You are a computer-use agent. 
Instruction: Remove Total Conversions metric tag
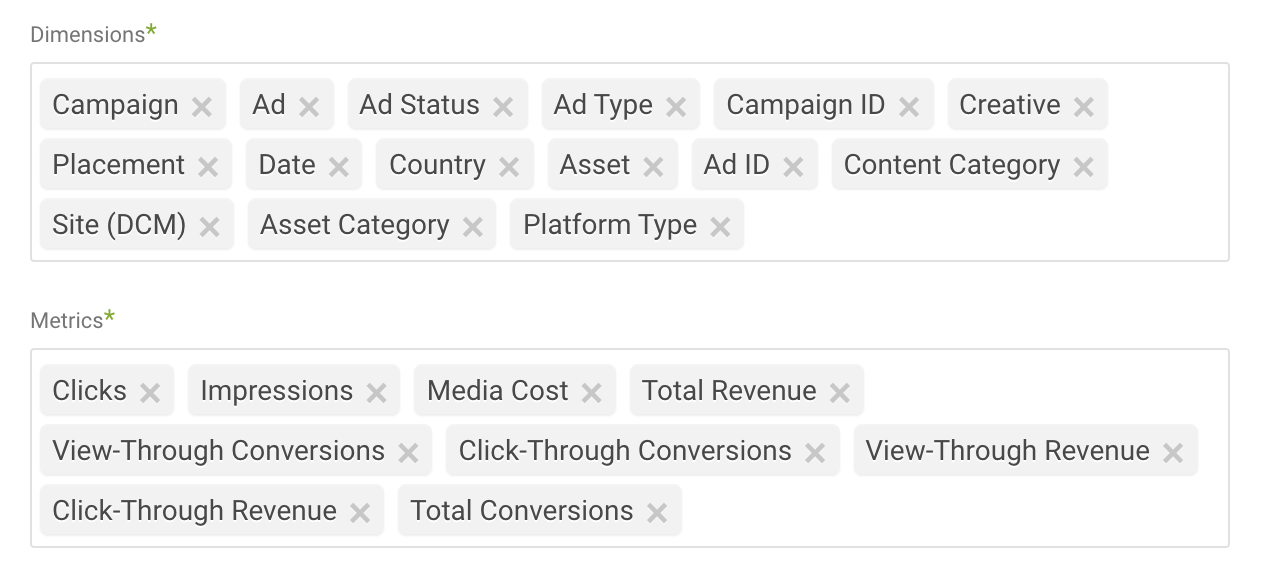(657, 513)
